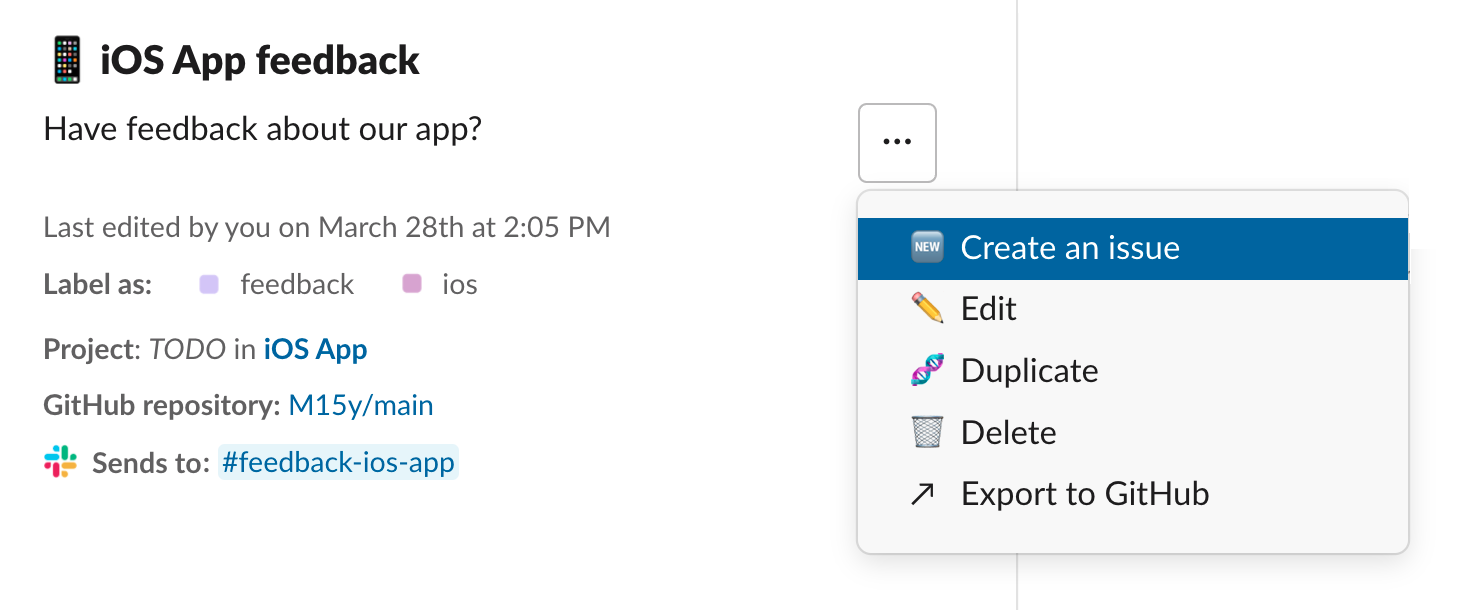Open the #feedback-ios-app channel link
This screenshot has height=610, width=1466.
coord(338,463)
